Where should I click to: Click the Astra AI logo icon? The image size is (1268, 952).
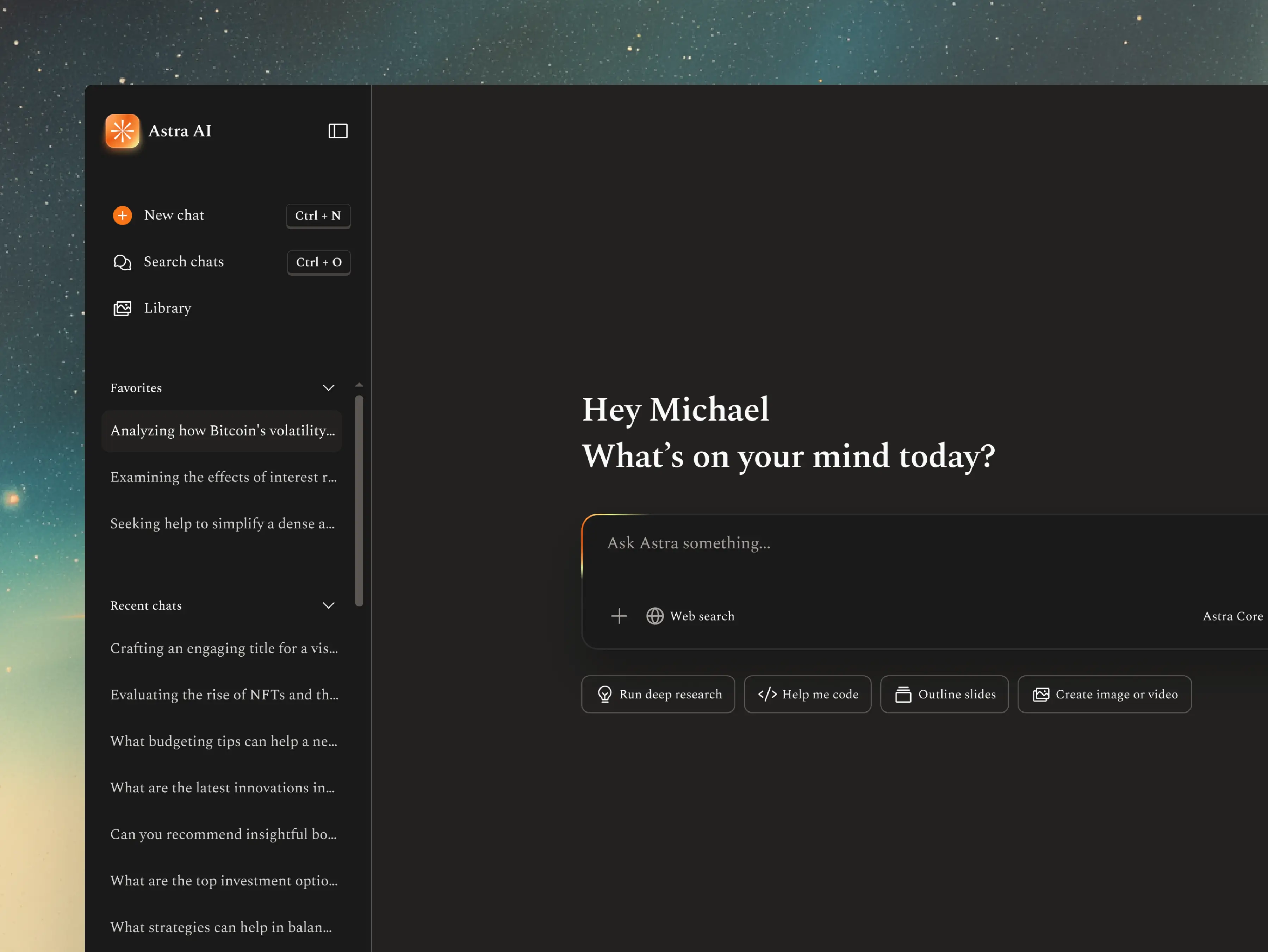123,131
